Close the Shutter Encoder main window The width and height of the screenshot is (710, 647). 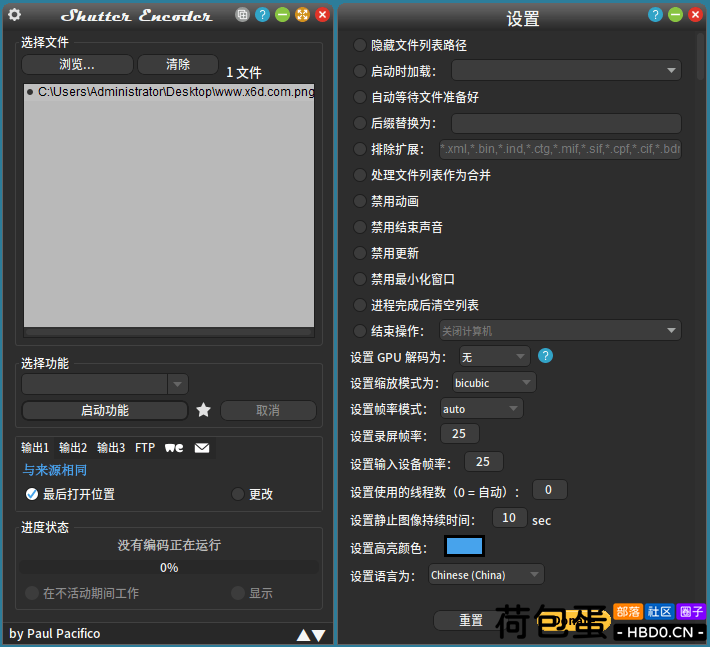tap(322, 15)
